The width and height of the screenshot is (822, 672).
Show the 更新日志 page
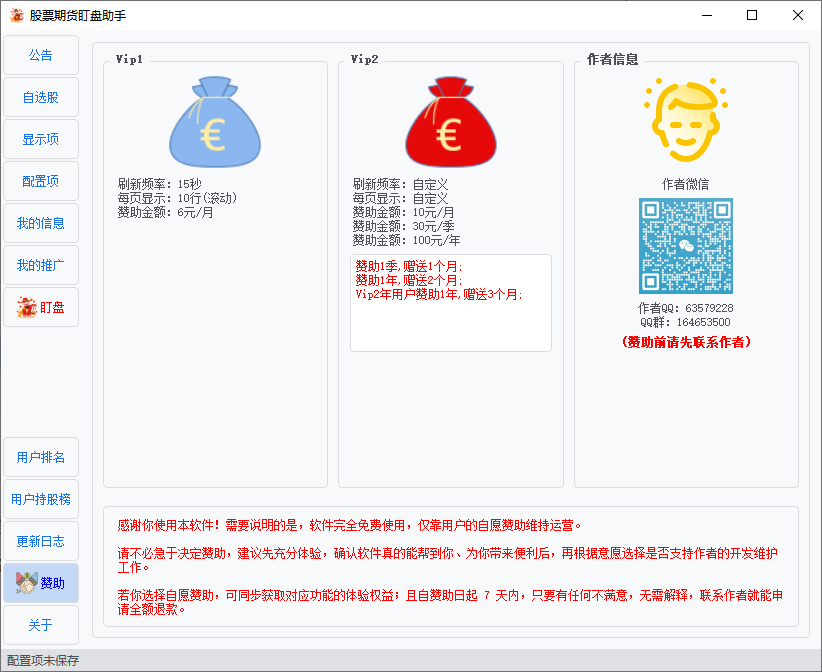pos(41,541)
